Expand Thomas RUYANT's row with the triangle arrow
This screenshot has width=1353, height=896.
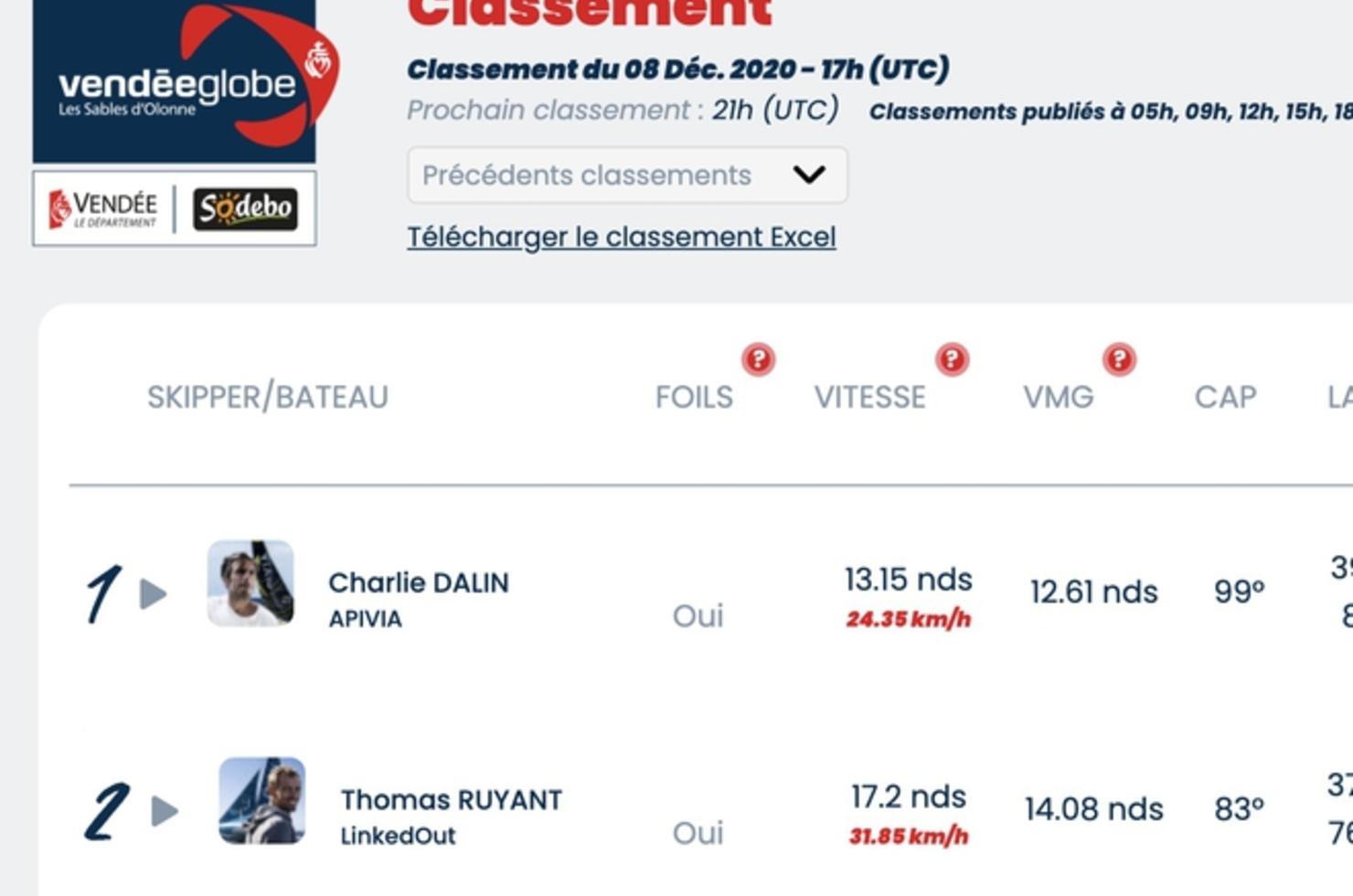click(165, 811)
